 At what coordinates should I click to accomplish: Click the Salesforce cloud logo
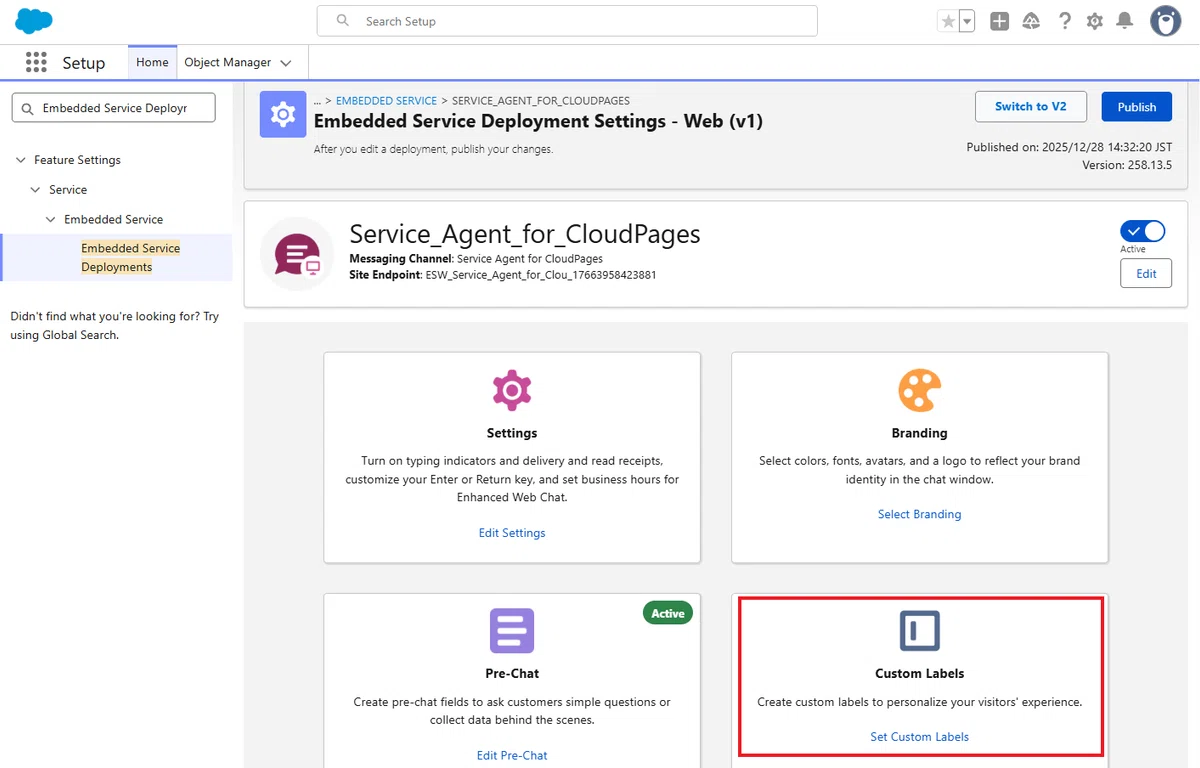(x=34, y=21)
